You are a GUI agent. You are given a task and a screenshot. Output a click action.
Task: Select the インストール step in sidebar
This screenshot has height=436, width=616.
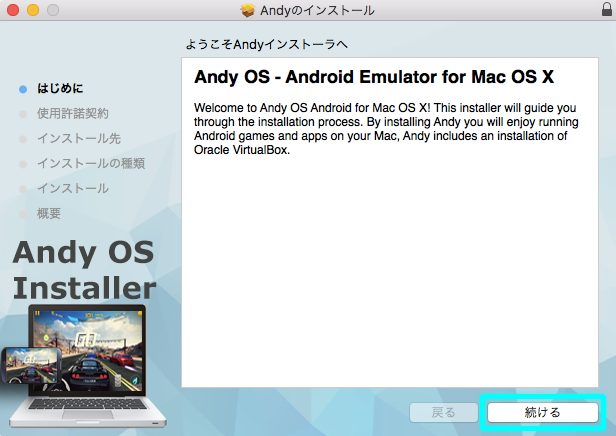73,189
